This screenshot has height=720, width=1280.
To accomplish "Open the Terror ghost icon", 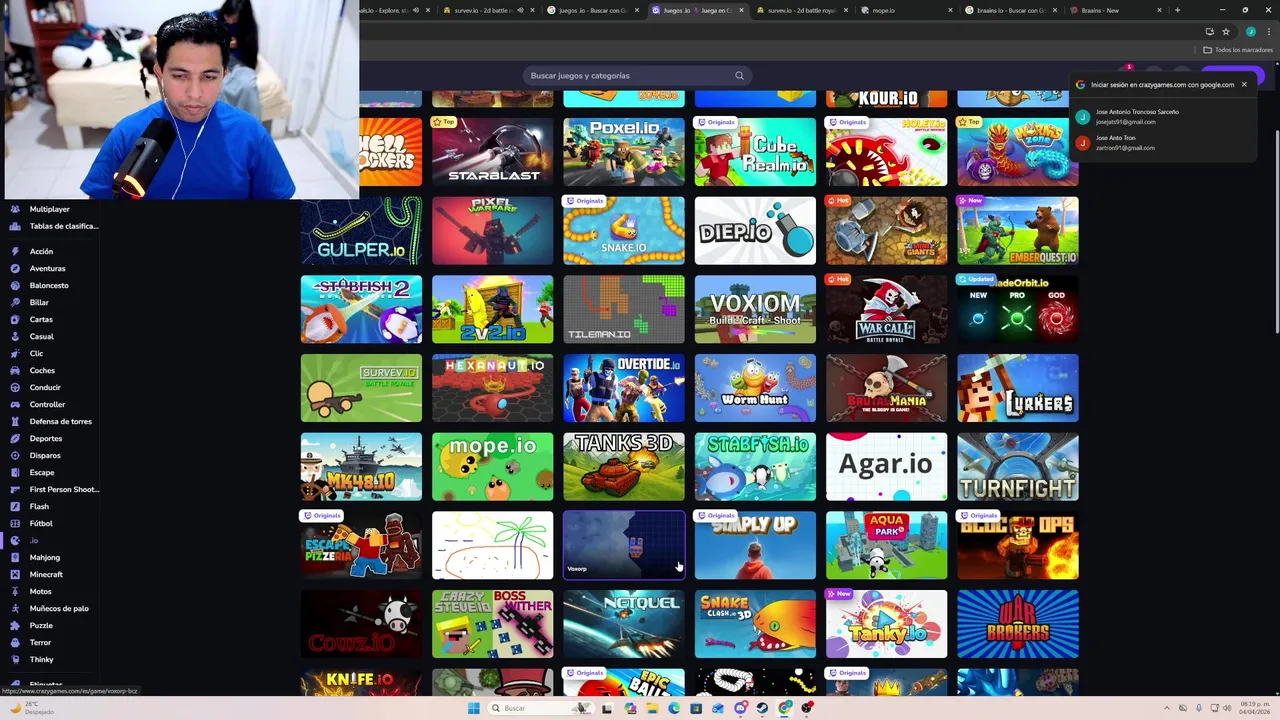I will [15, 642].
